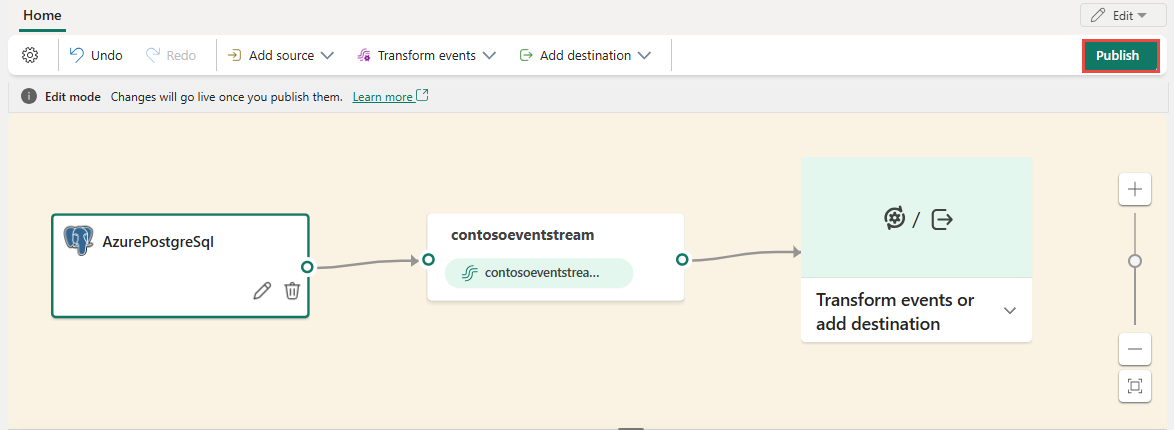The image size is (1174, 430).
Task: Zoom in on the canvas
Action: point(1134,189)
